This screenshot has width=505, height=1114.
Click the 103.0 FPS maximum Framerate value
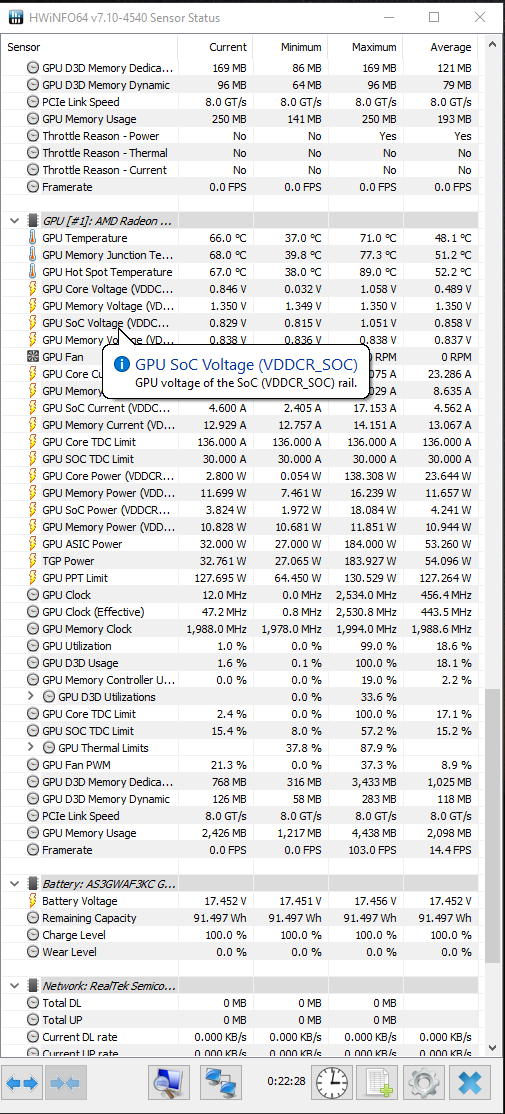[371, 850]
